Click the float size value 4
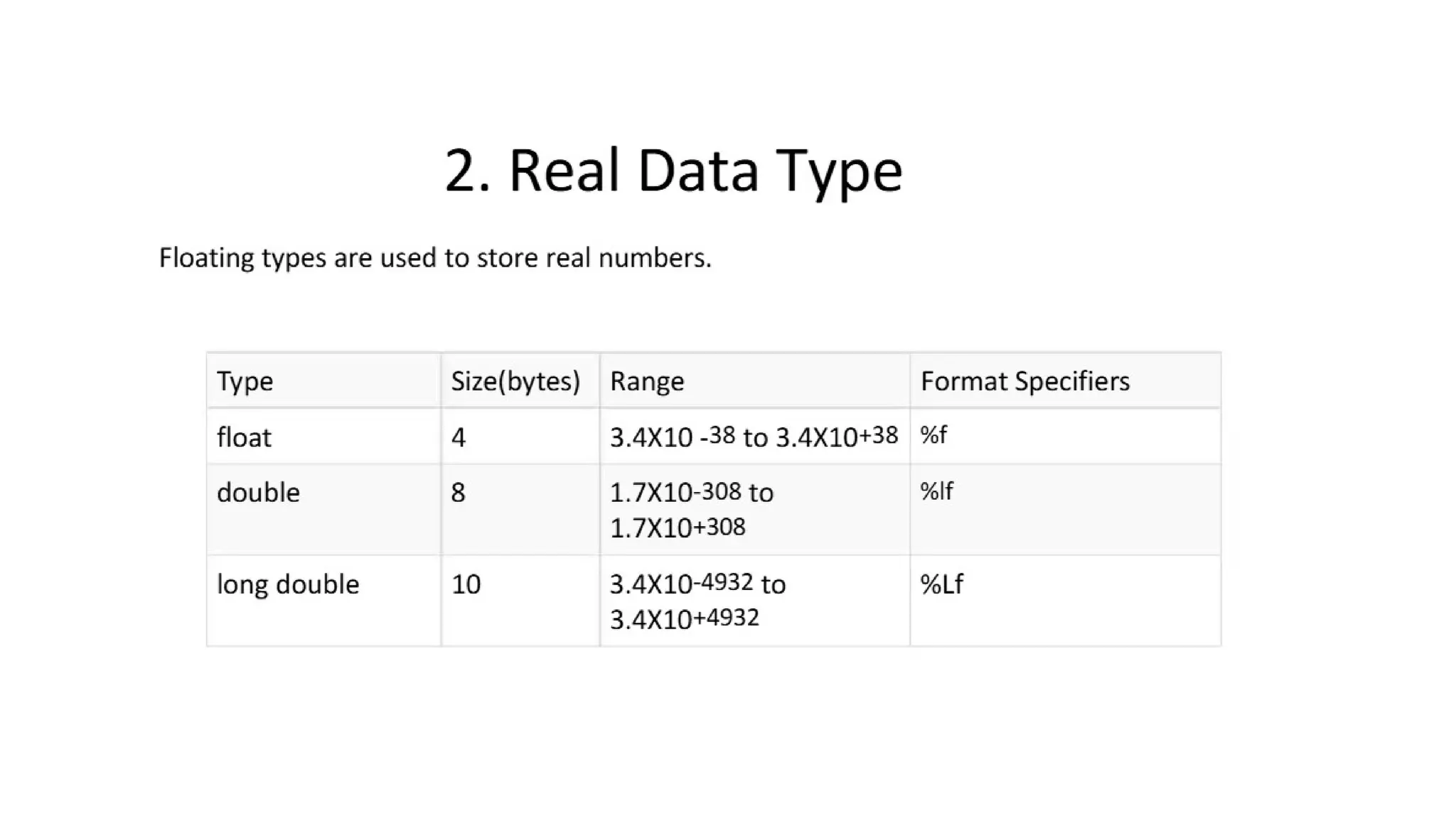This screenshot has width=1456, height=819. click(459, 437)
